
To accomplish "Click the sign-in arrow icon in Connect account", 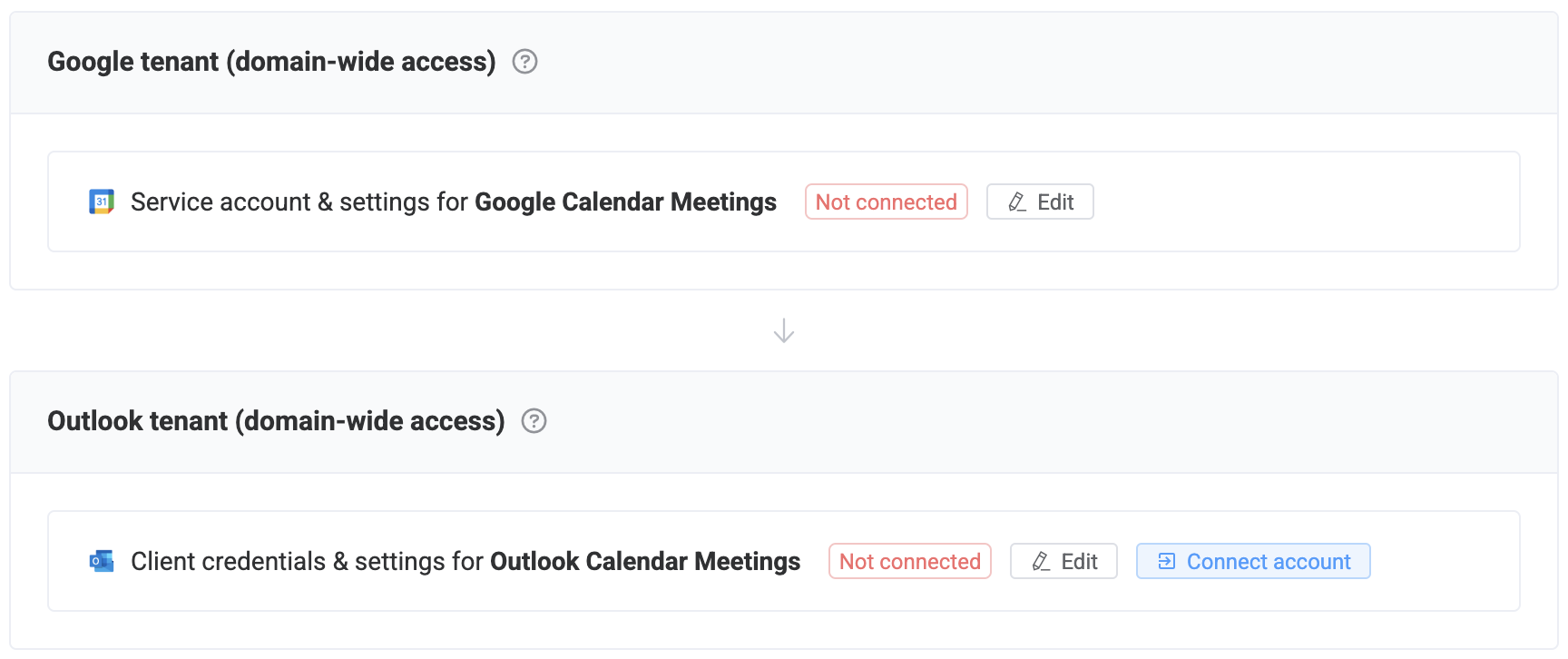I will (x=1167, y=562).
